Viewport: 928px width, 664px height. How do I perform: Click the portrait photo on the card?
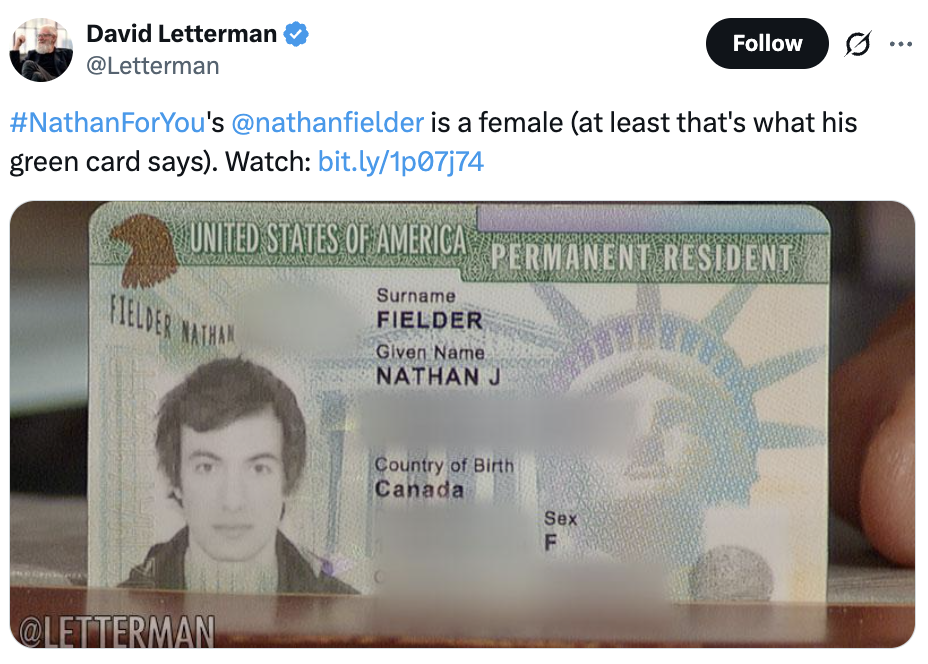234,473
